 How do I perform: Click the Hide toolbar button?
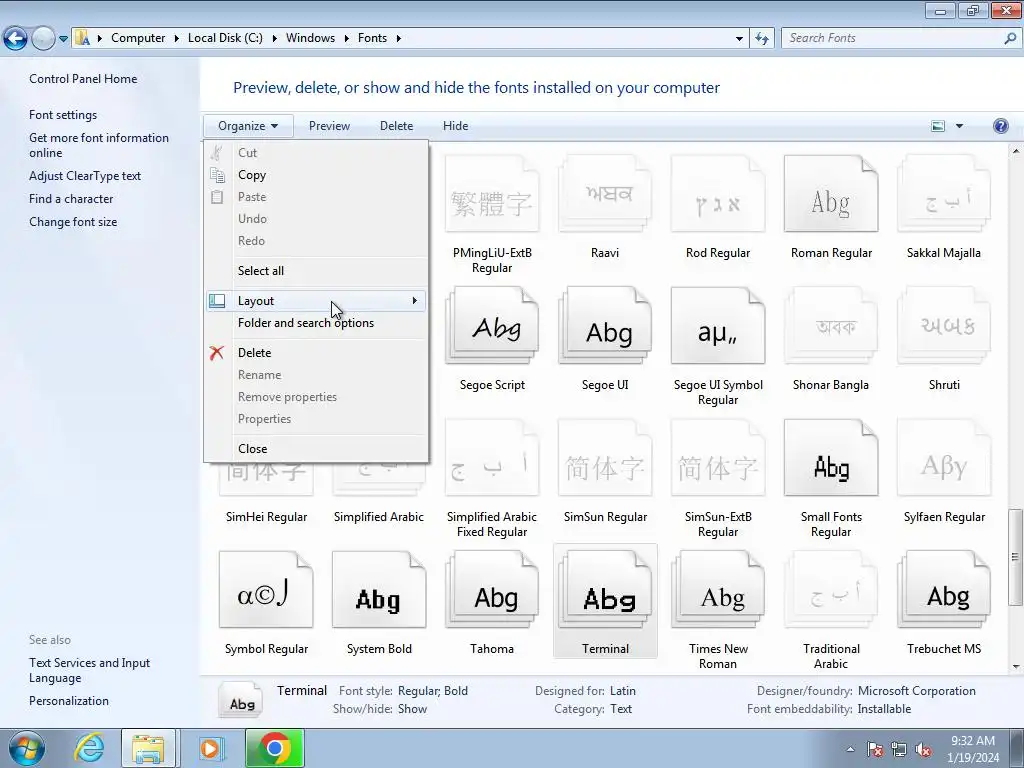pos(455,126)
